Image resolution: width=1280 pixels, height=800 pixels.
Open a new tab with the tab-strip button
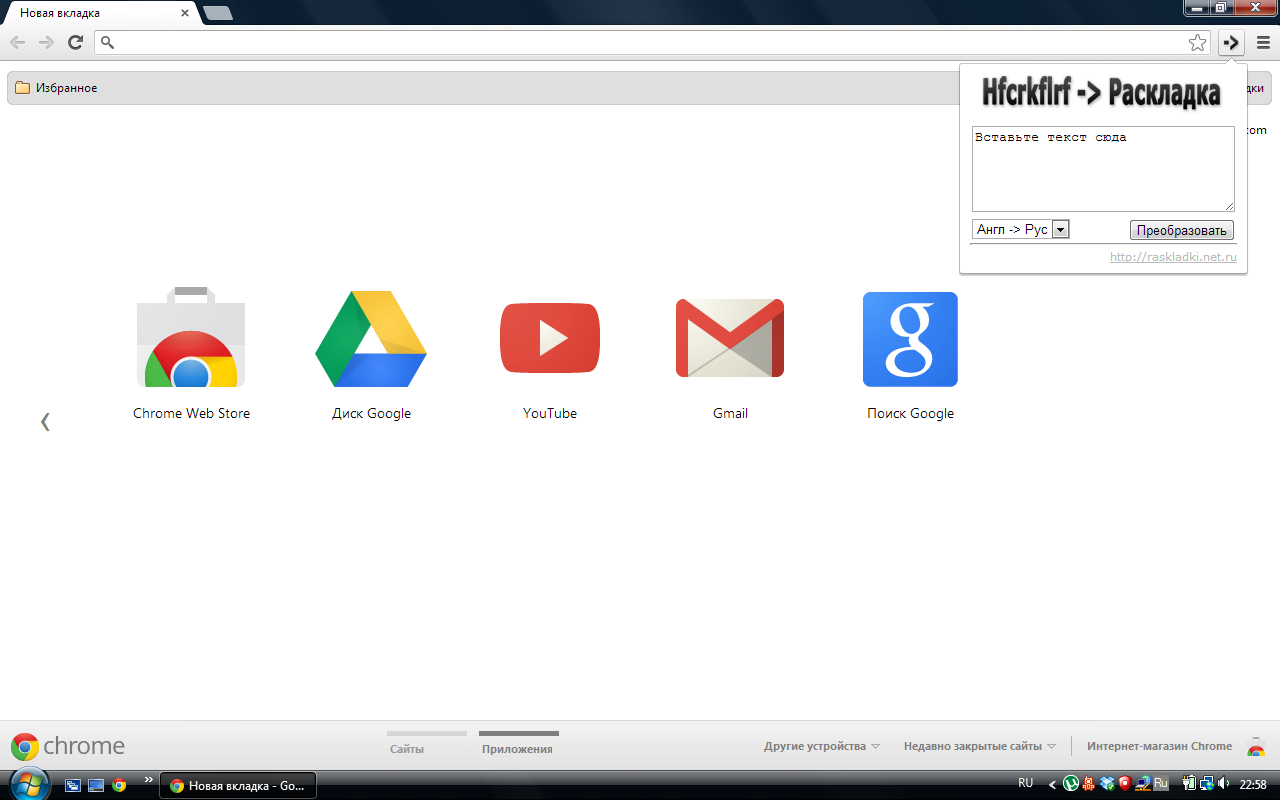217,13
